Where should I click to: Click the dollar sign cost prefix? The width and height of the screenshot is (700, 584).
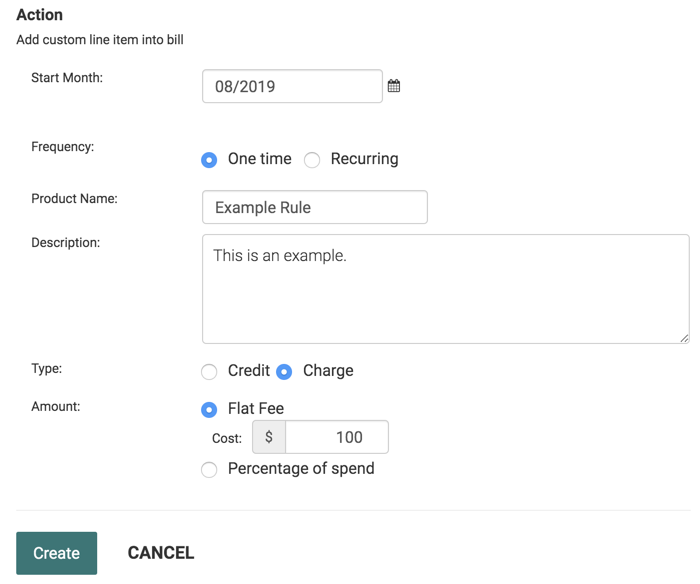[269, 437]
